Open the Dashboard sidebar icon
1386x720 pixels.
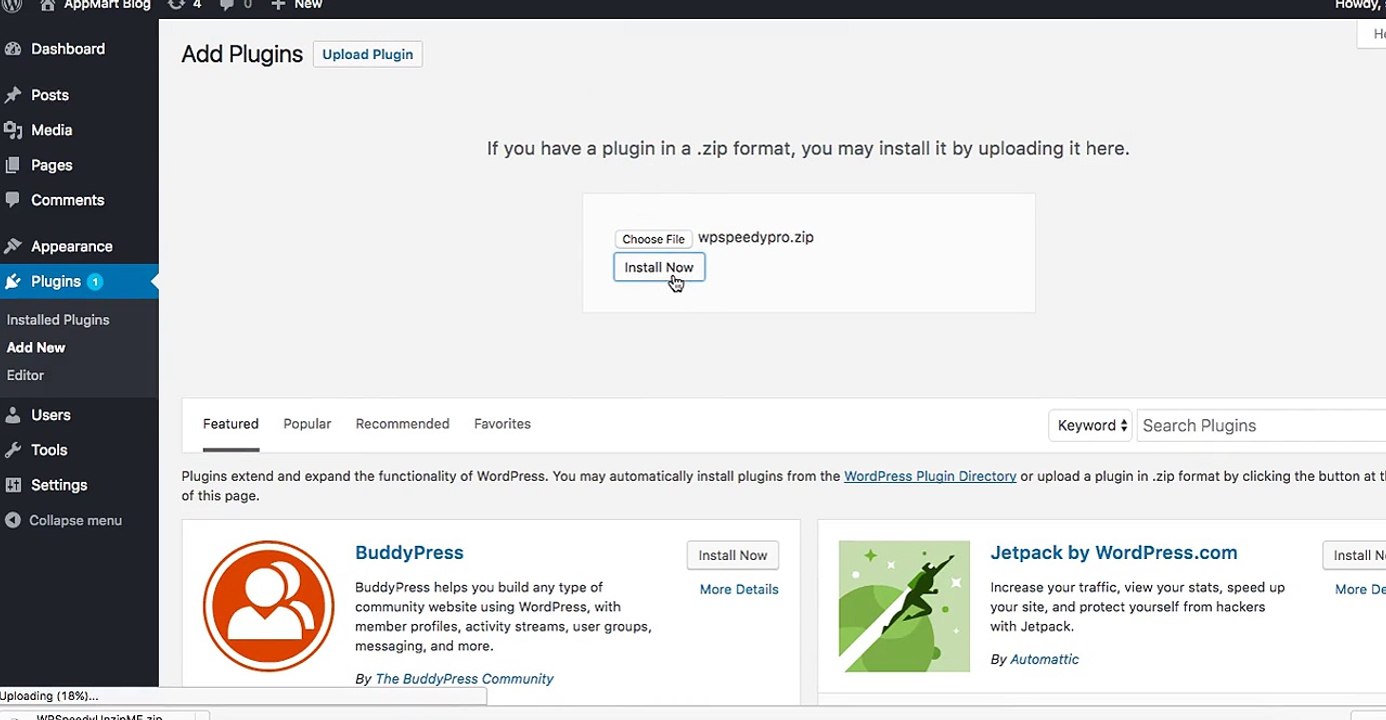coord(13,49)
